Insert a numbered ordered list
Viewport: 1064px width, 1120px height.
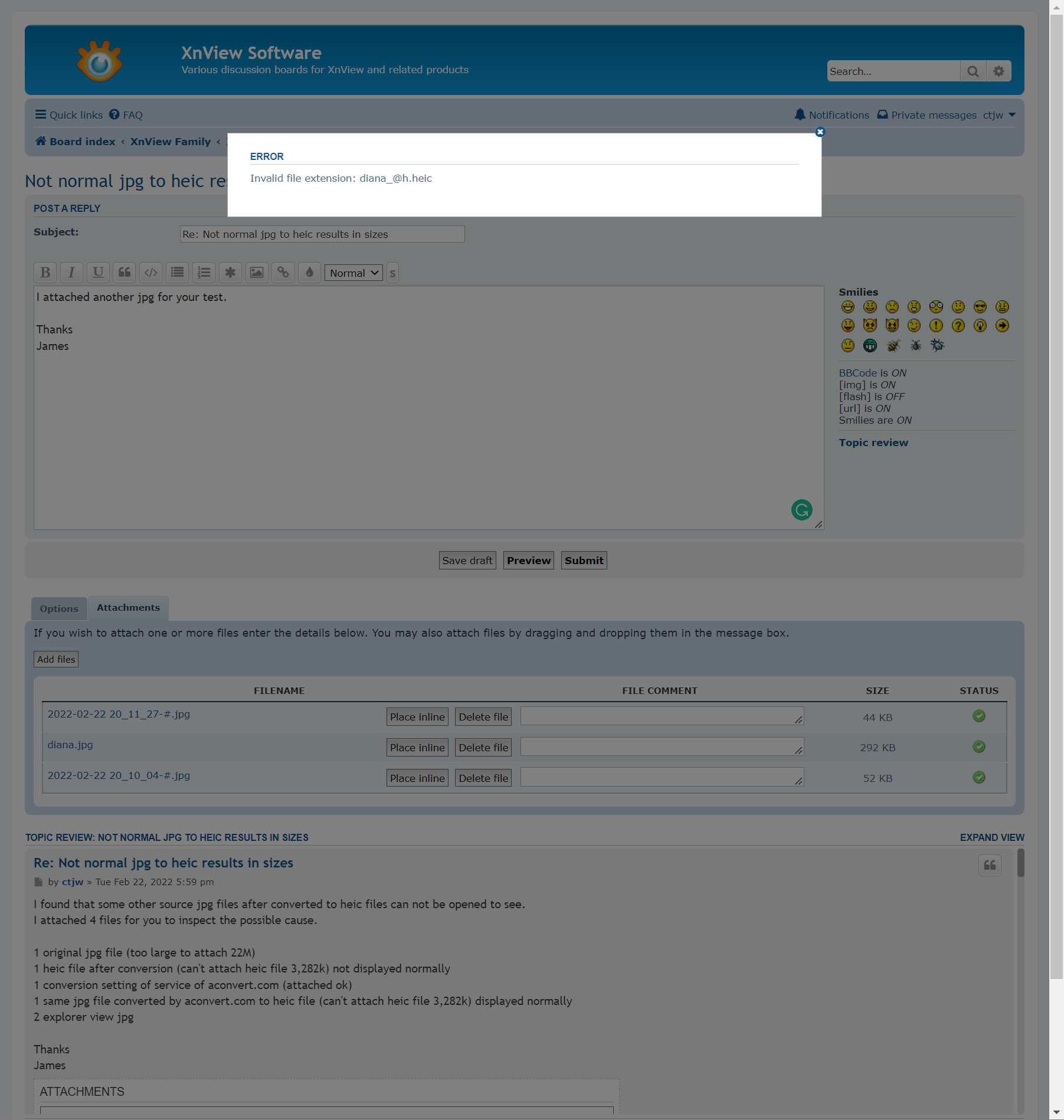pos(204,273)
